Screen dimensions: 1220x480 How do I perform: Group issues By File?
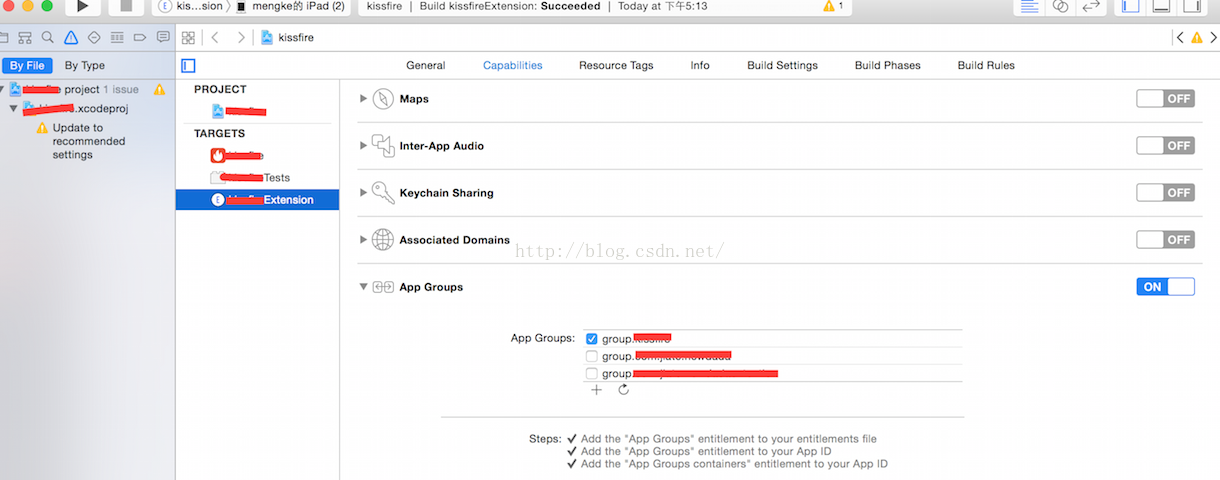(x=27, y=65)
